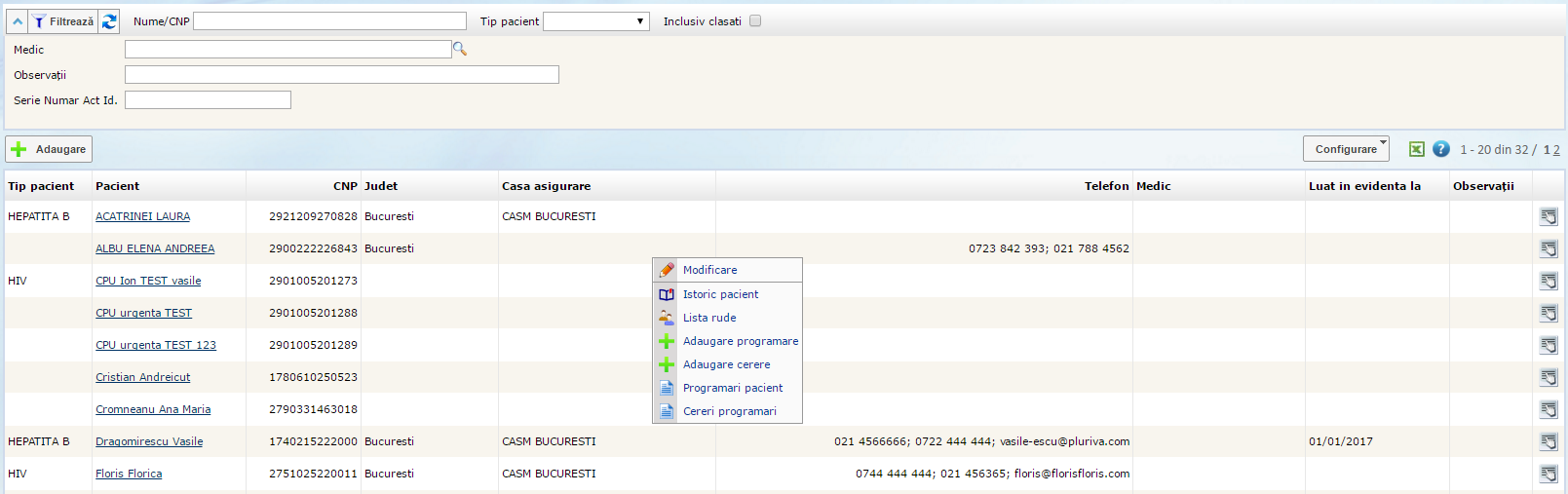Screen dimensions: 1568x494
Task: Click the magnifier icon next to Medic field
Action: tap(460, 49)
